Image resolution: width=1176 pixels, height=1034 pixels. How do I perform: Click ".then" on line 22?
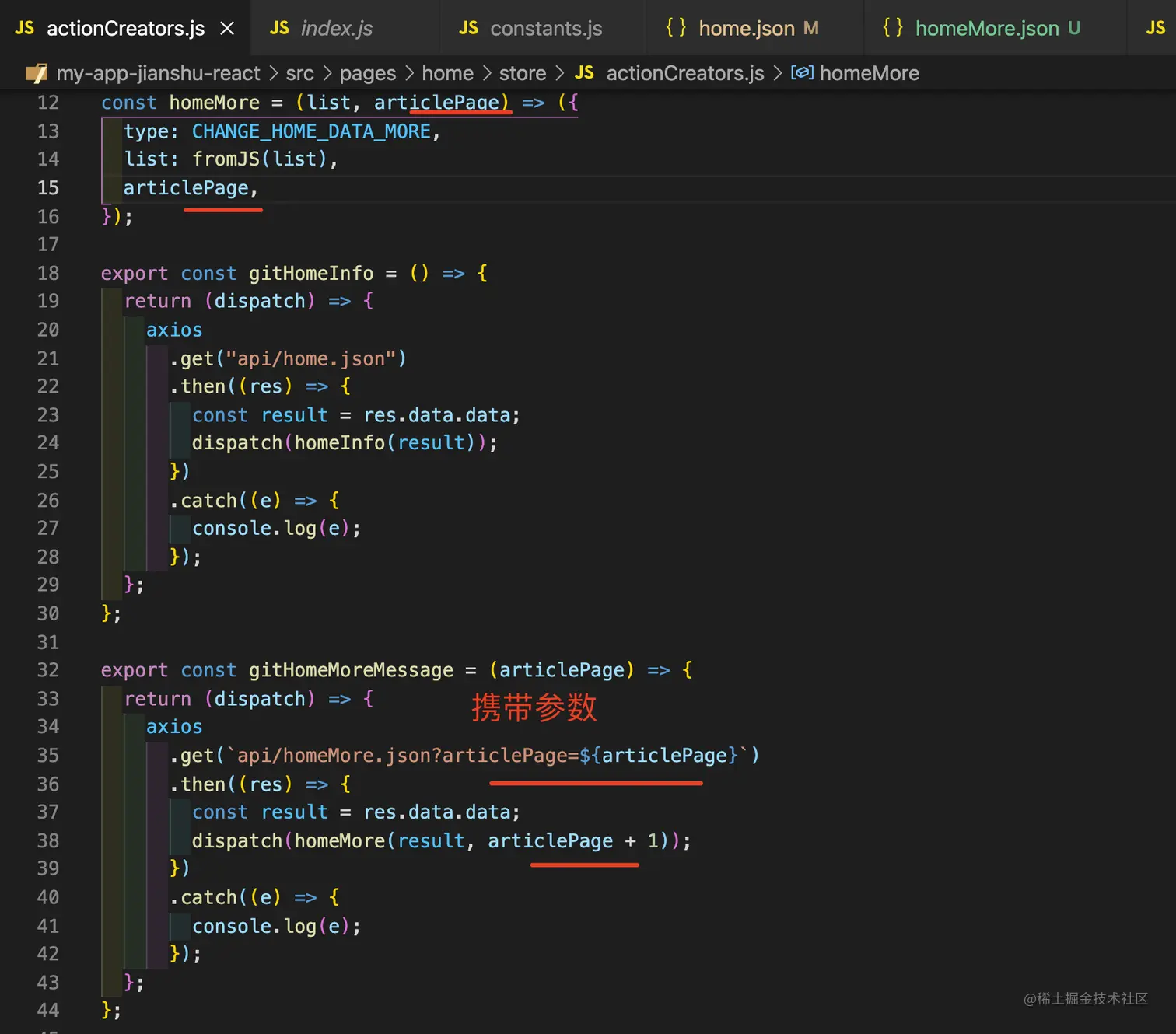click(x=198, y=386)
